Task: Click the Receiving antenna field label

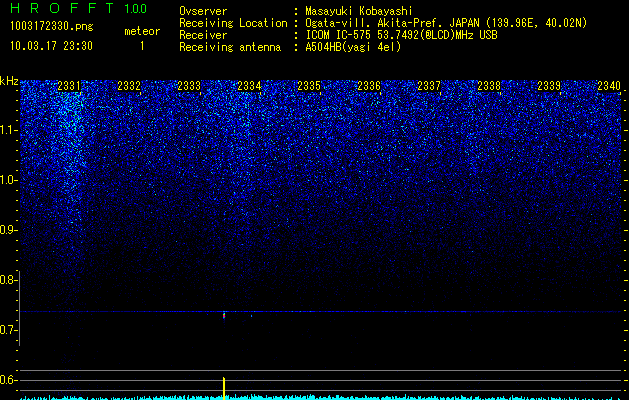Action: tap(230, 47)
